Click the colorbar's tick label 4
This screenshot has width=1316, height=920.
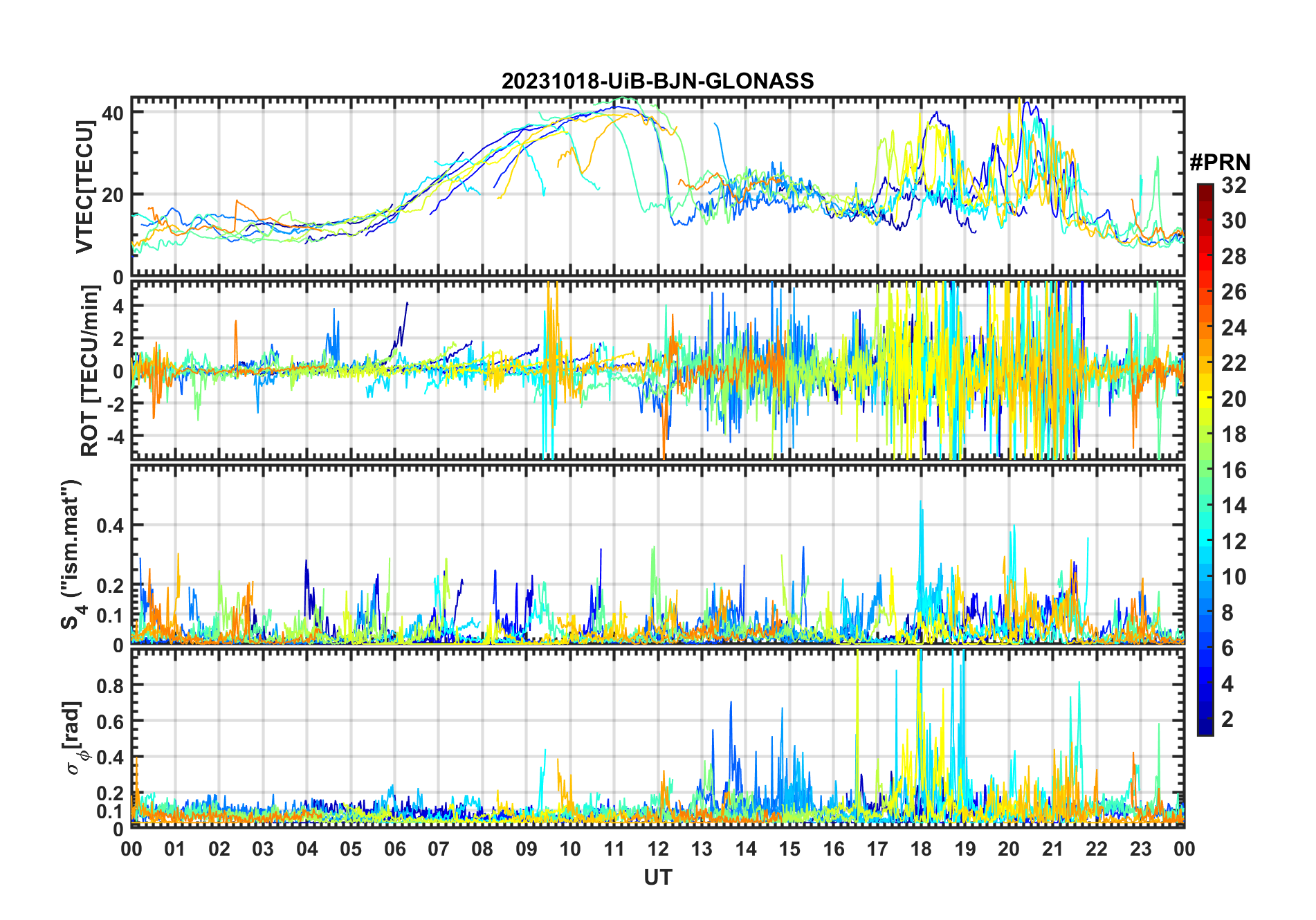click(x=1227, y=683)
